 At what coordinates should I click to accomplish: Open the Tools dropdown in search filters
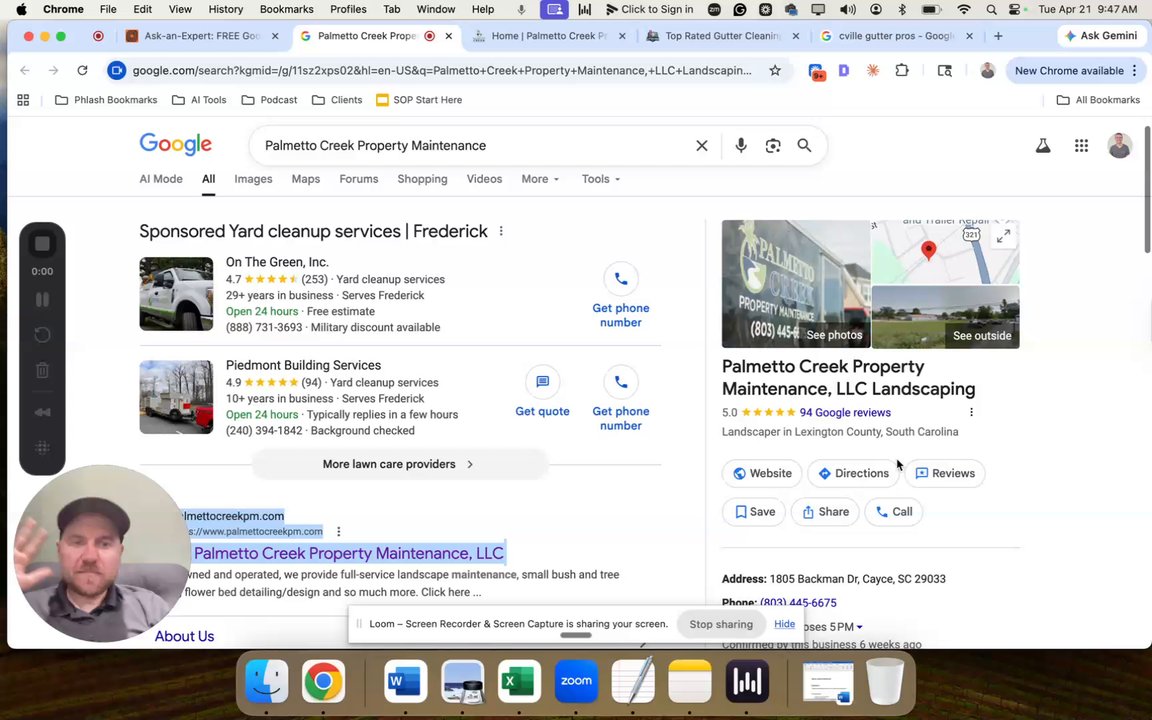pos(600,179)
